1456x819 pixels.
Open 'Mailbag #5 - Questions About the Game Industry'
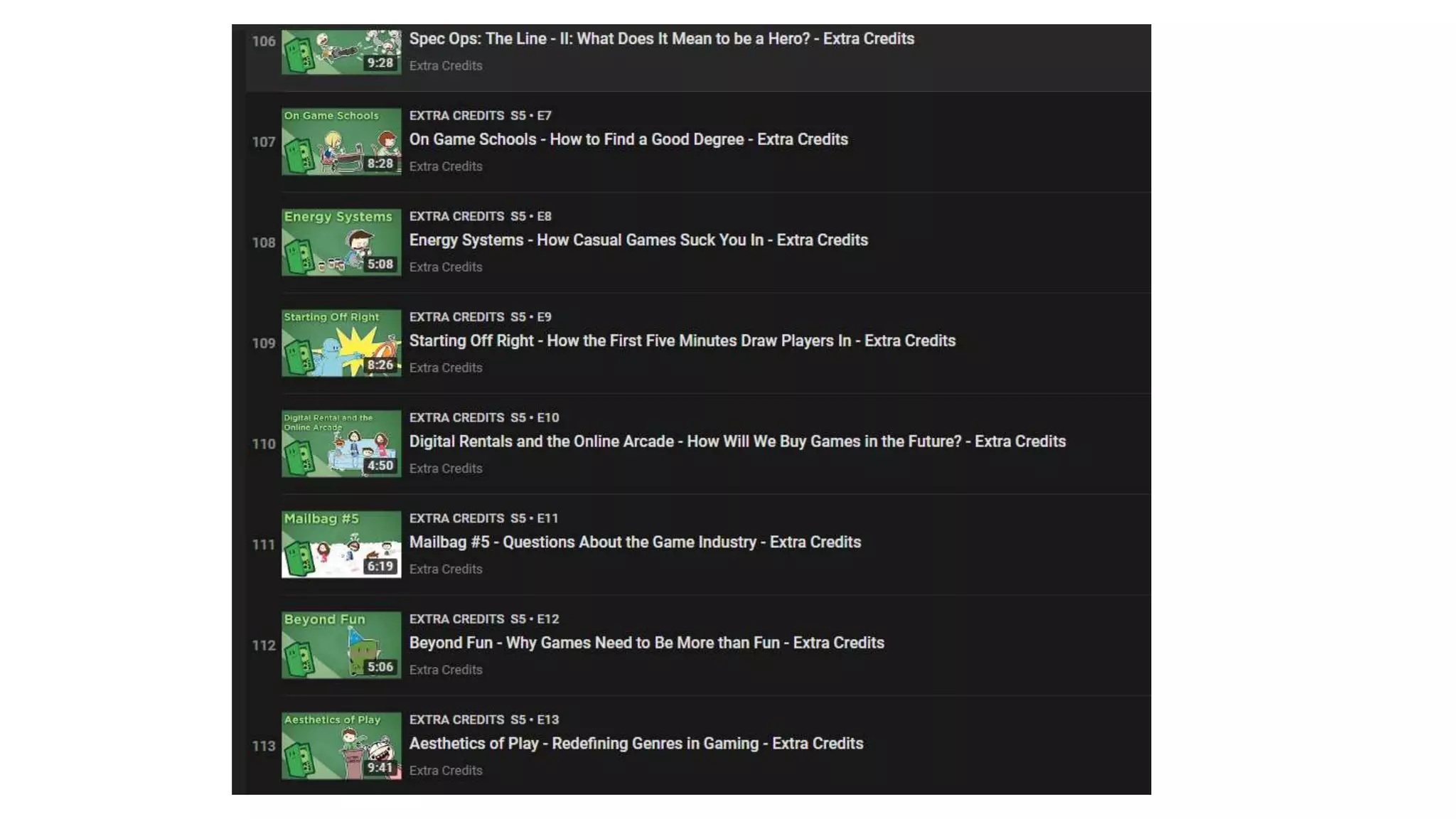(635, 542)
